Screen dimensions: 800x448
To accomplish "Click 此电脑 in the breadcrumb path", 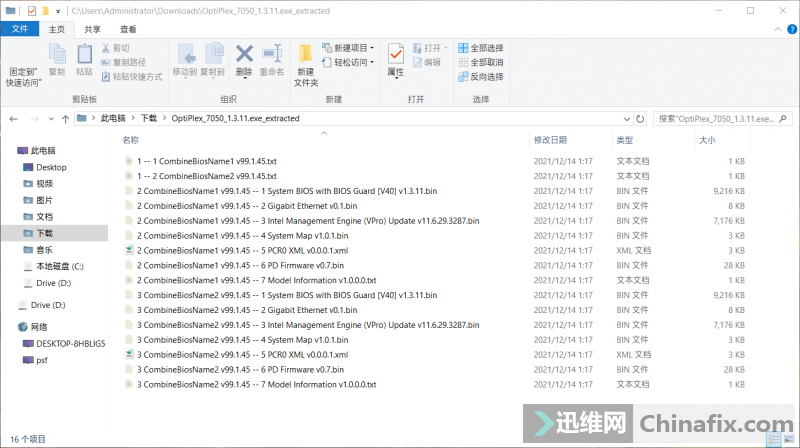I will coord(113,118).
